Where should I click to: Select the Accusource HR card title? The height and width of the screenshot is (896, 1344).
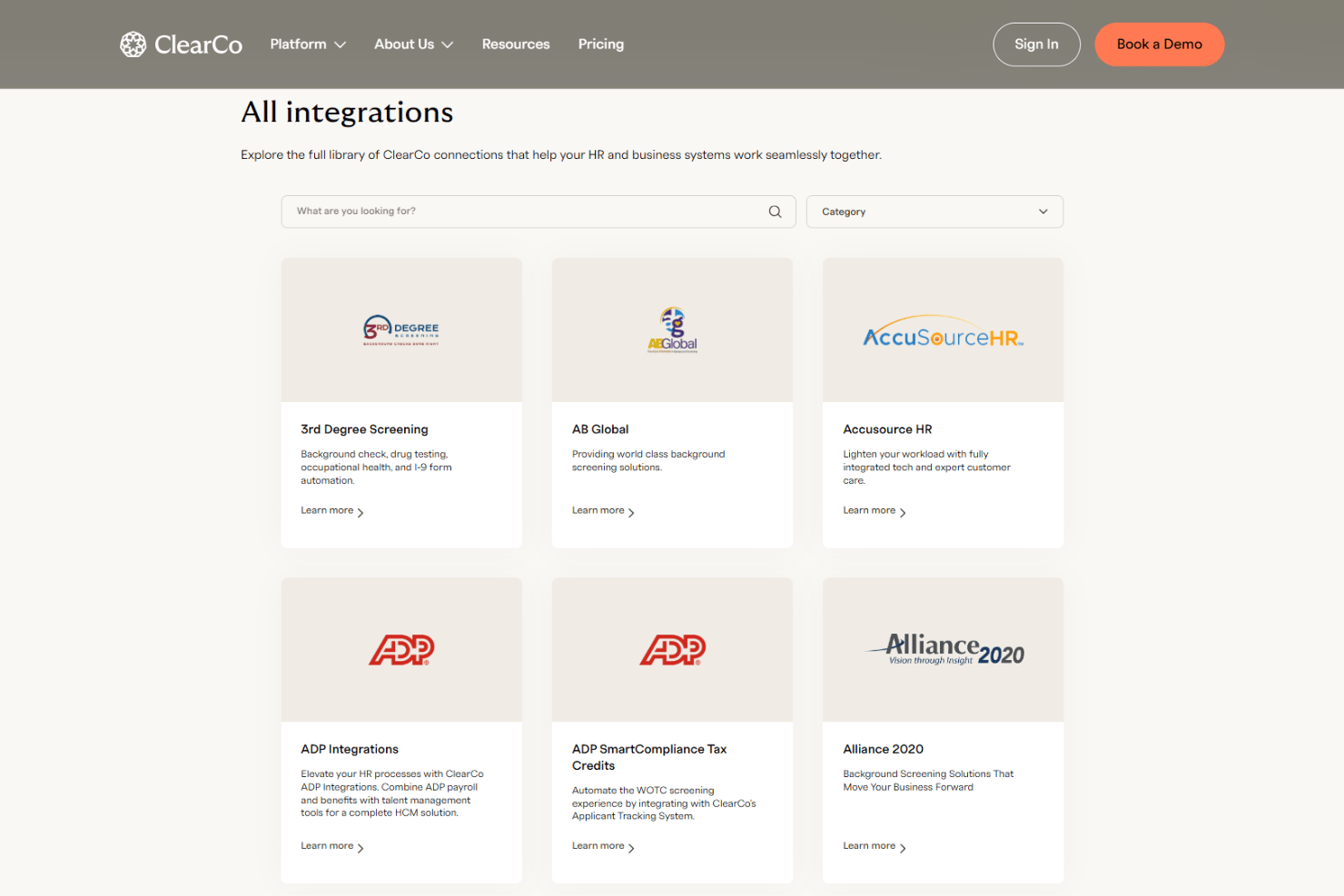887,429
